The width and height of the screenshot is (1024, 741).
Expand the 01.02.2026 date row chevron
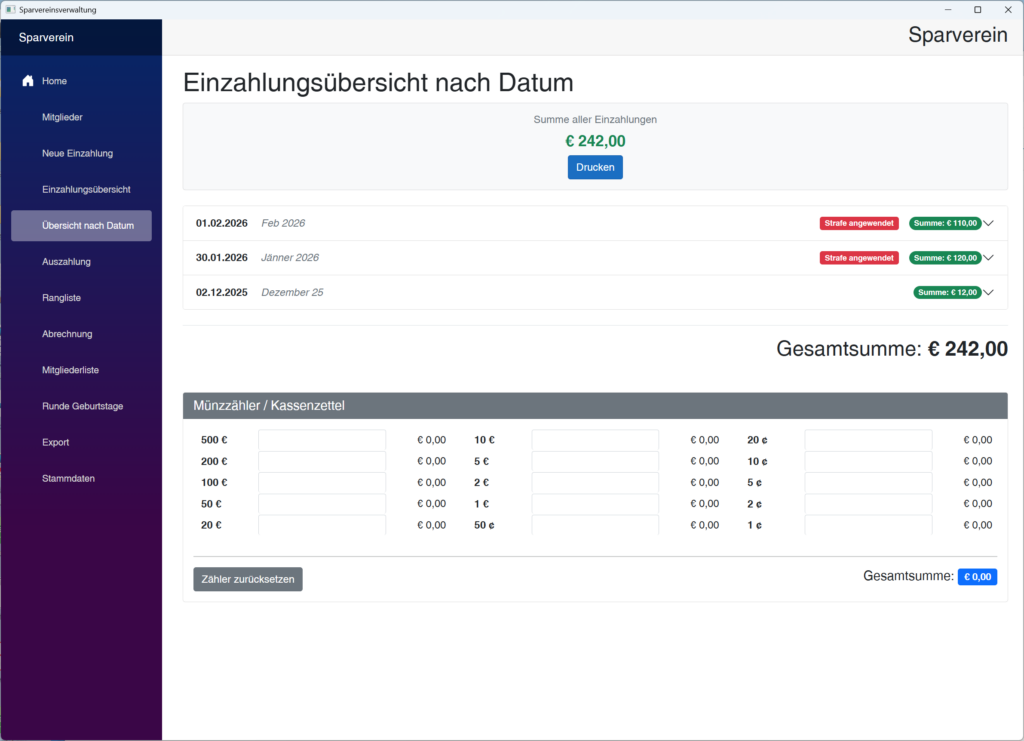point(988,223)
